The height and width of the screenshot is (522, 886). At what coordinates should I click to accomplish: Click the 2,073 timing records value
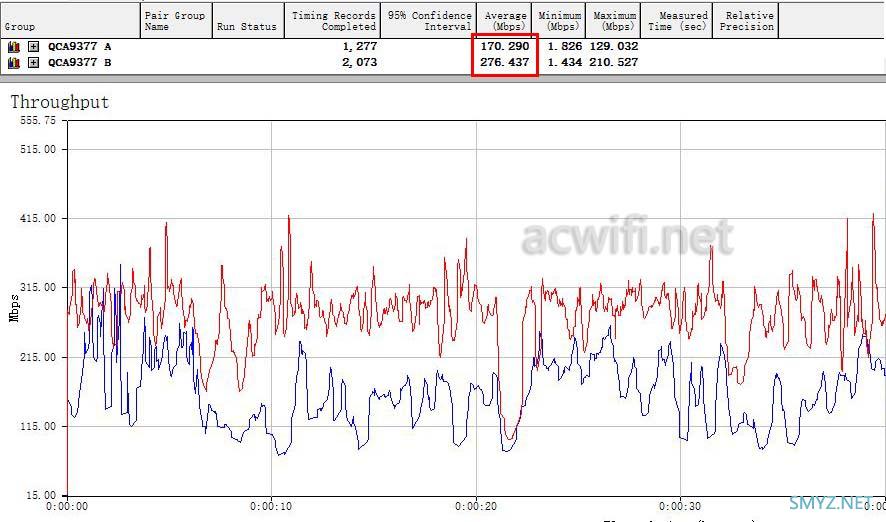click(x=359, y=63)
